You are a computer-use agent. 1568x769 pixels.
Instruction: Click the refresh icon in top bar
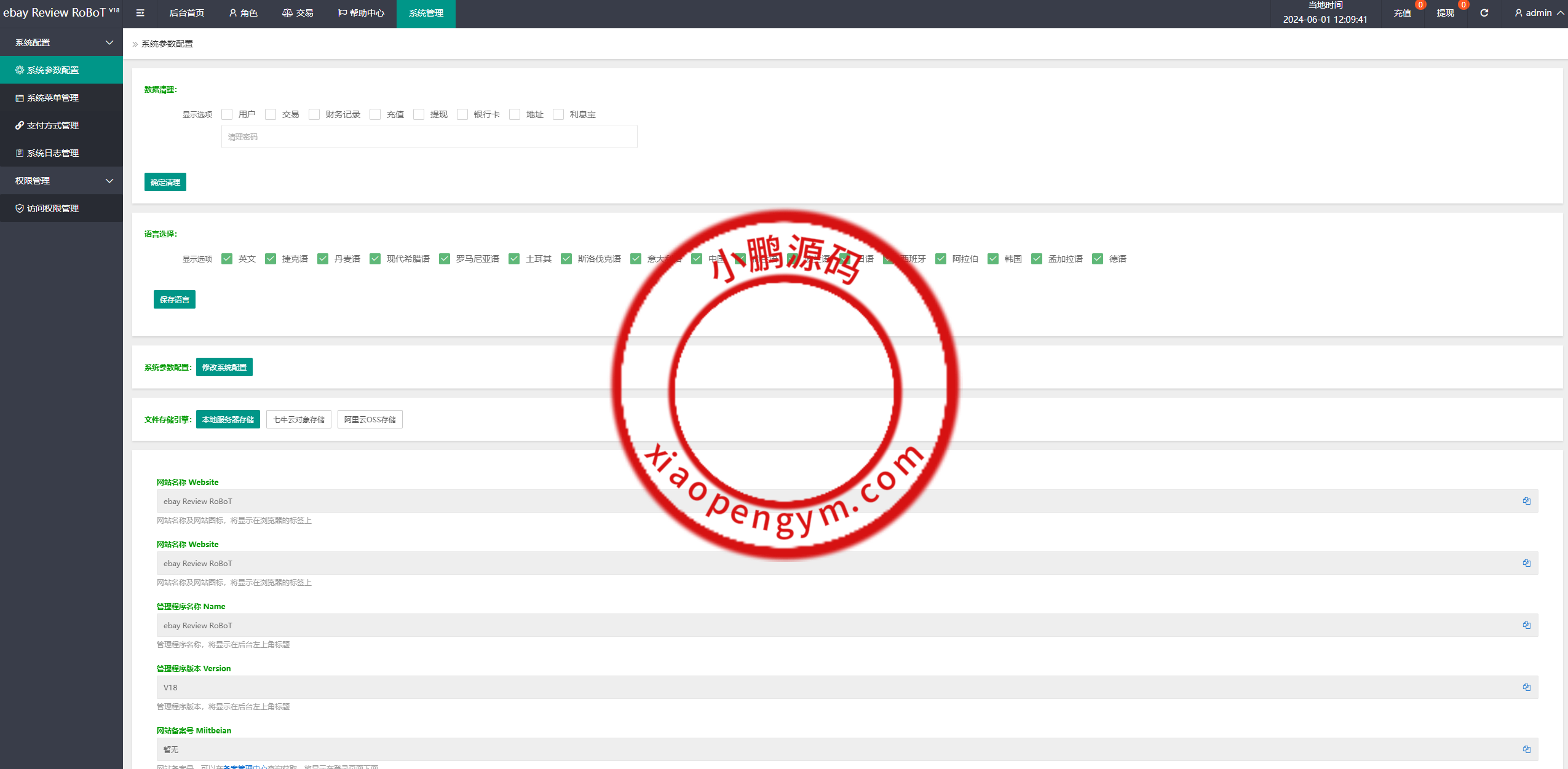pyautogui.click(x=1484, y=13)
